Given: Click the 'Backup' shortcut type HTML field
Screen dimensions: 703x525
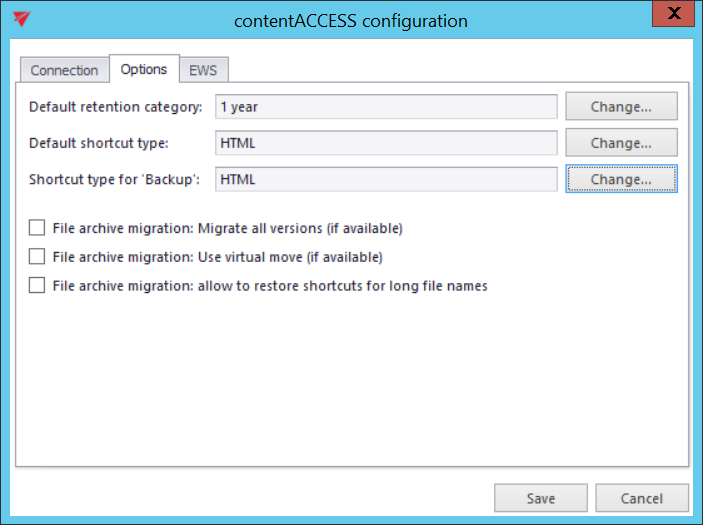Looking at the screenshot, I should 386,179.
